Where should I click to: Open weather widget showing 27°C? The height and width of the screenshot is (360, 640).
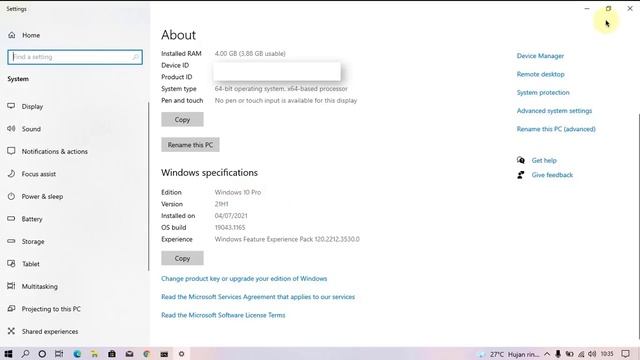(x=509, y=354)
